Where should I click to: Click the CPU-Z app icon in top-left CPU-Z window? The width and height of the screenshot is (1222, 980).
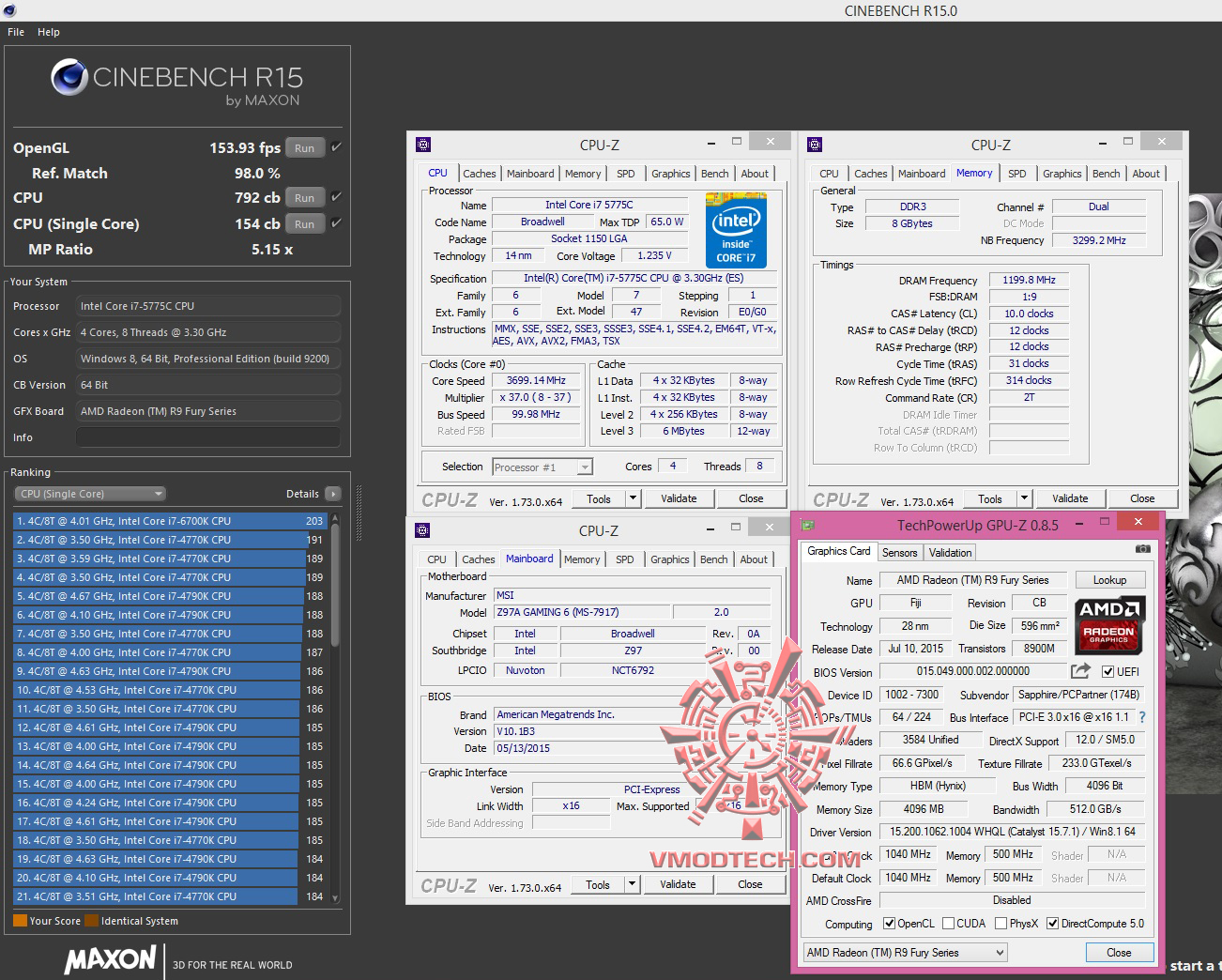423,144
